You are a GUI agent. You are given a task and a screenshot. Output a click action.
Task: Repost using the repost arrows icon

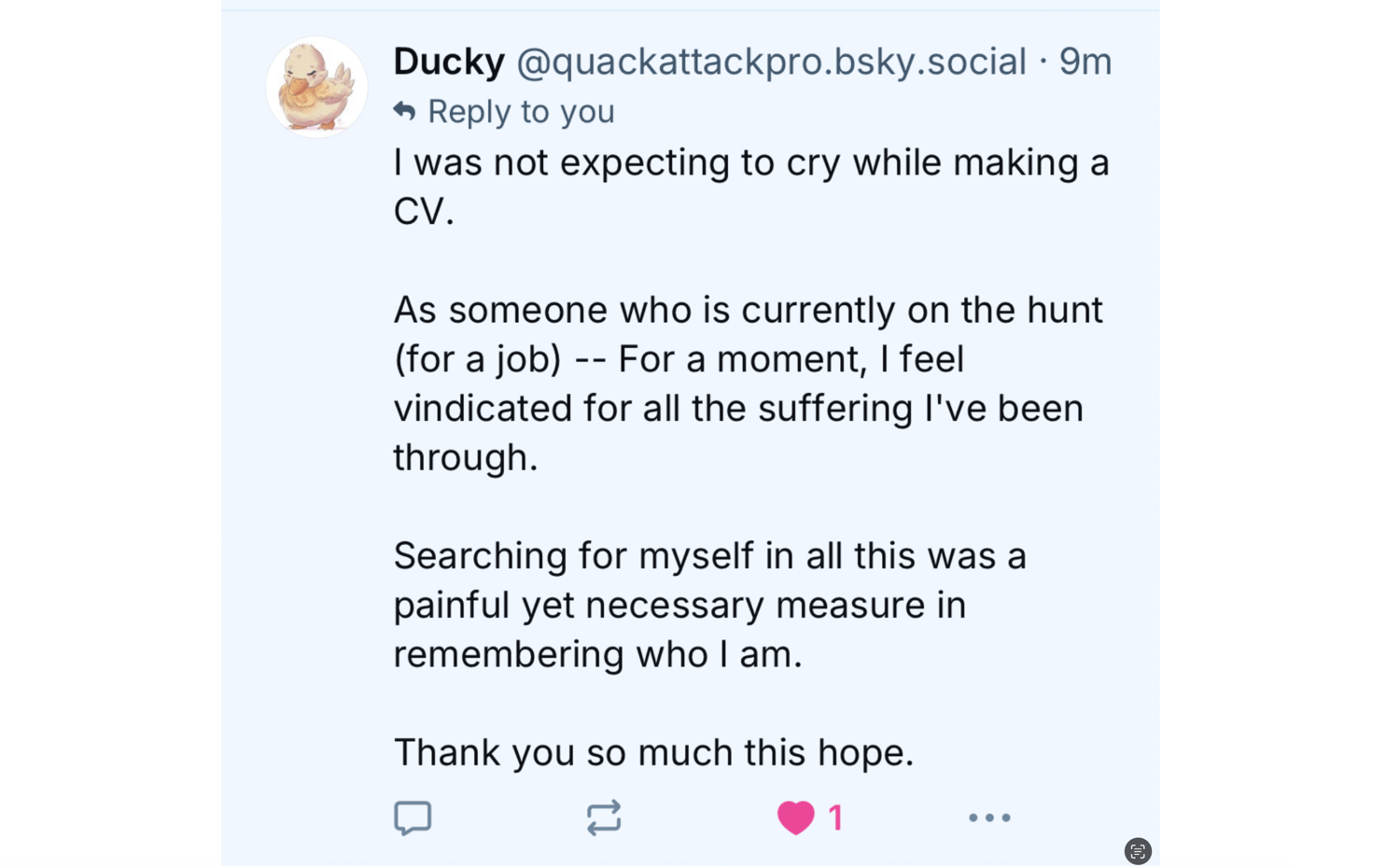pos(604,817)
